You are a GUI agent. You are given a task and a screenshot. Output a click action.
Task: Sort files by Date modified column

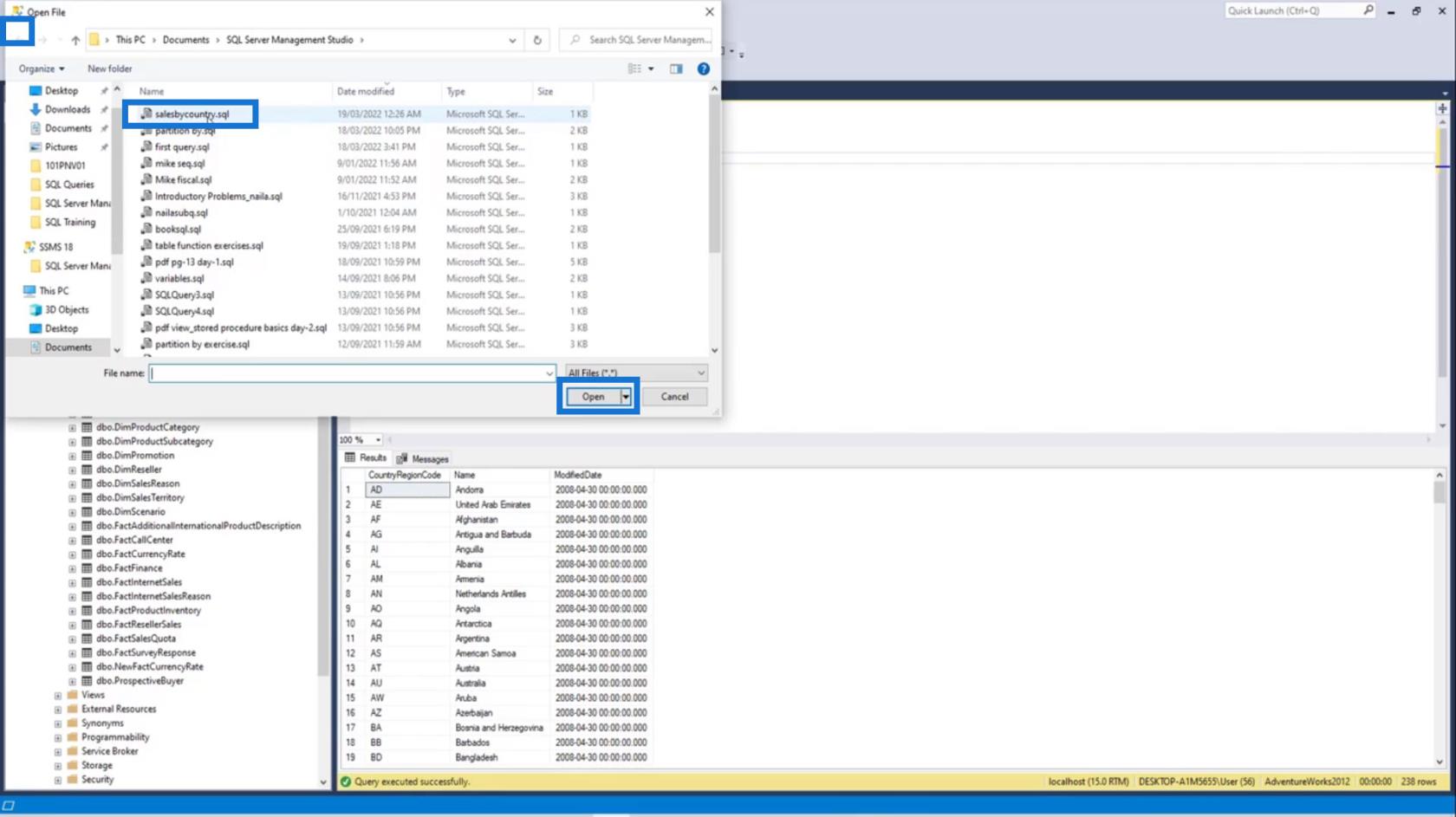tap(365, 91)
